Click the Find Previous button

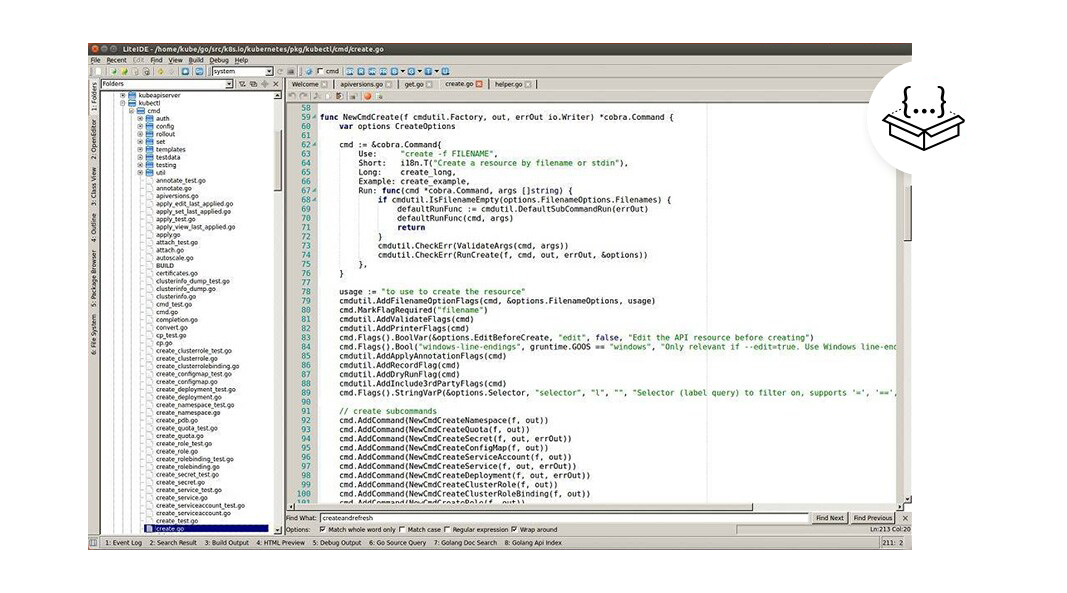[873, 518]
